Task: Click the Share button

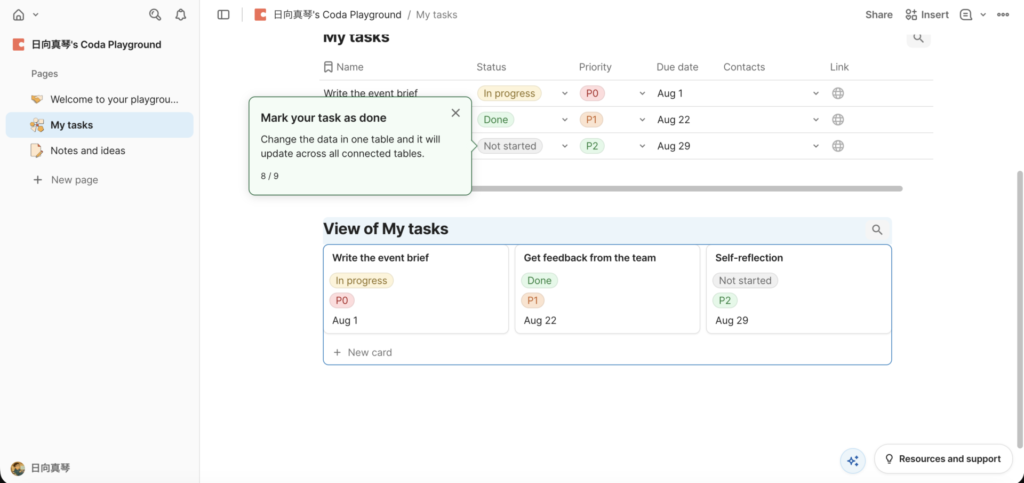Action: pyautogui.click(x=878, y=15)
